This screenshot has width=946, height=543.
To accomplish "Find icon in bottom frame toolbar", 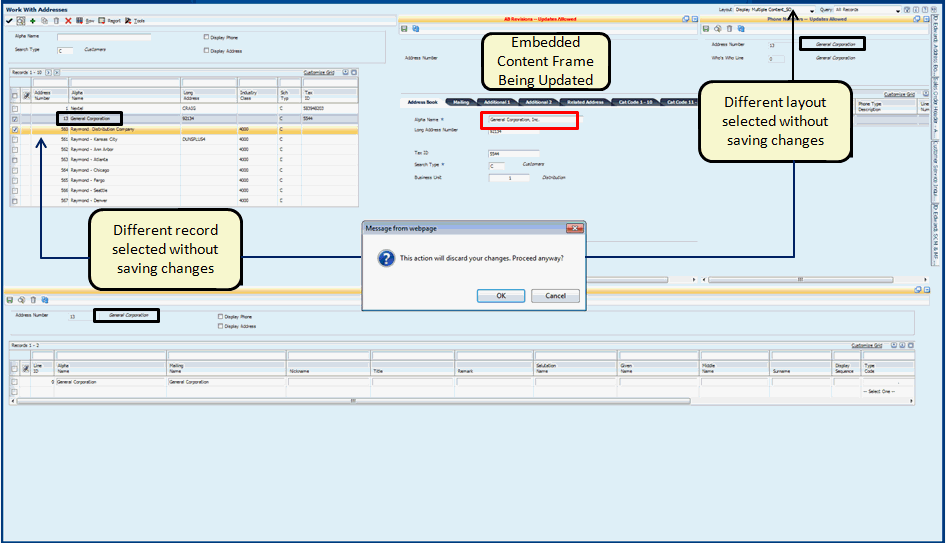I will 22,300.
